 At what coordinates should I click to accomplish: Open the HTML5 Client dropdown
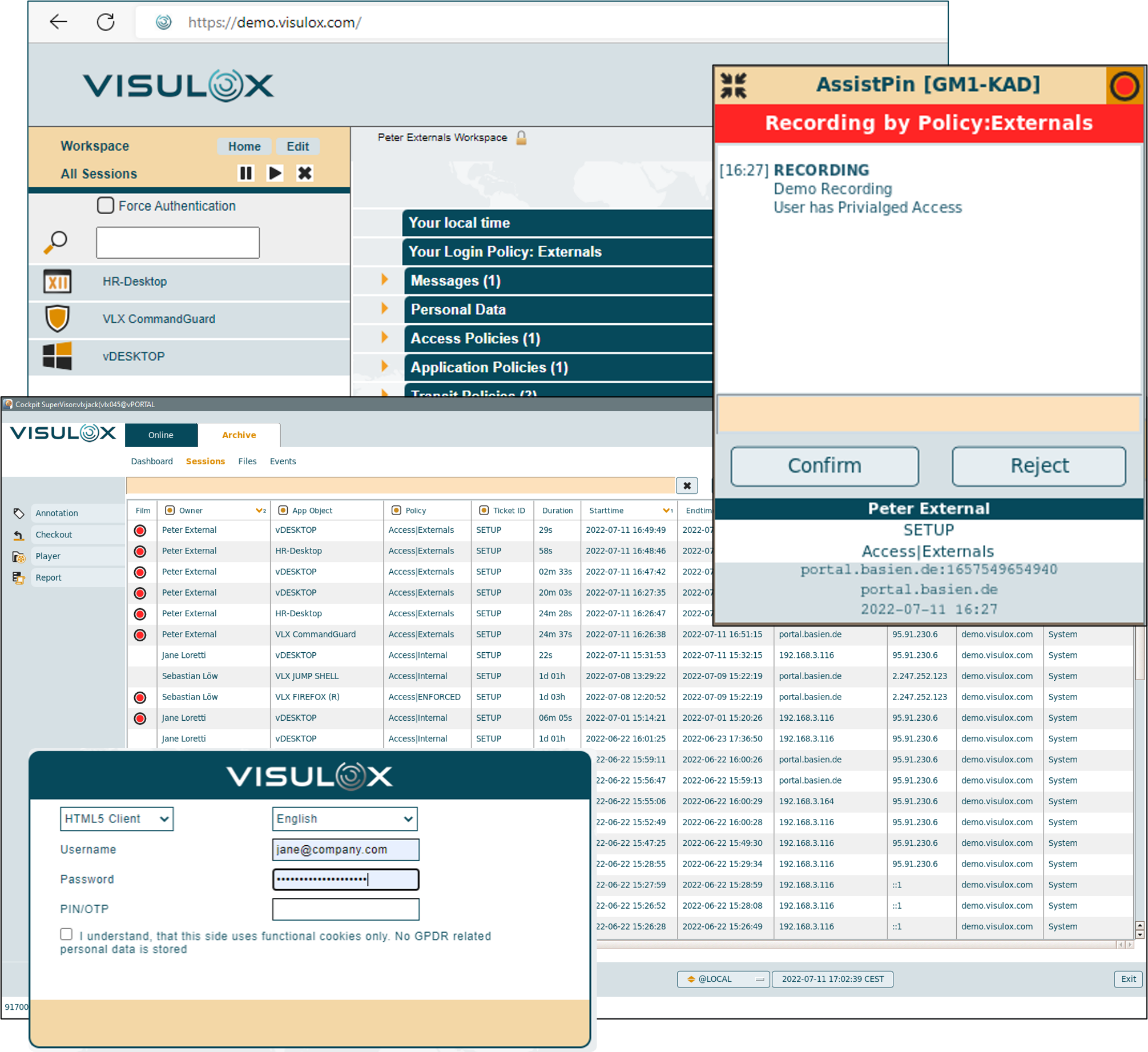(116, 818)
